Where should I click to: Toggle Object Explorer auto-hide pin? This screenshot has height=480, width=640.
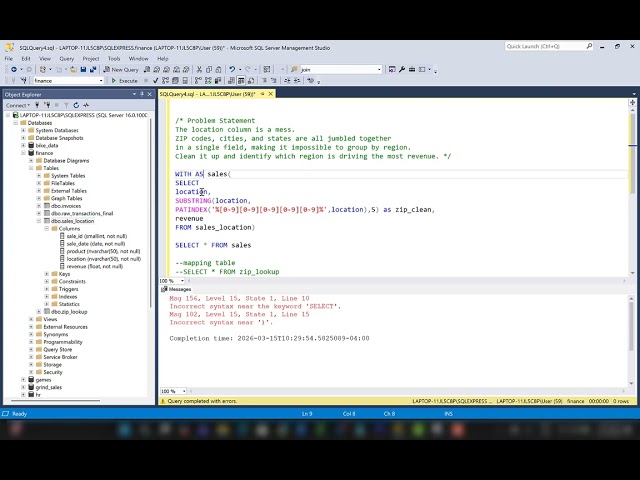tap(142, 94)
